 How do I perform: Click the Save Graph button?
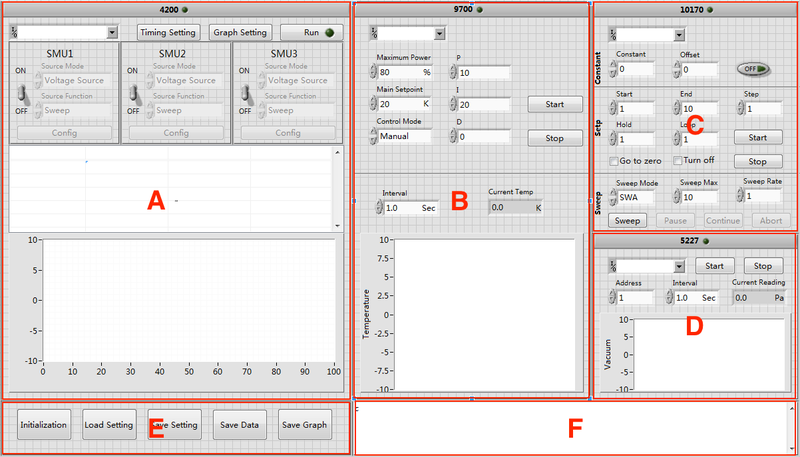tap(305, 425)
